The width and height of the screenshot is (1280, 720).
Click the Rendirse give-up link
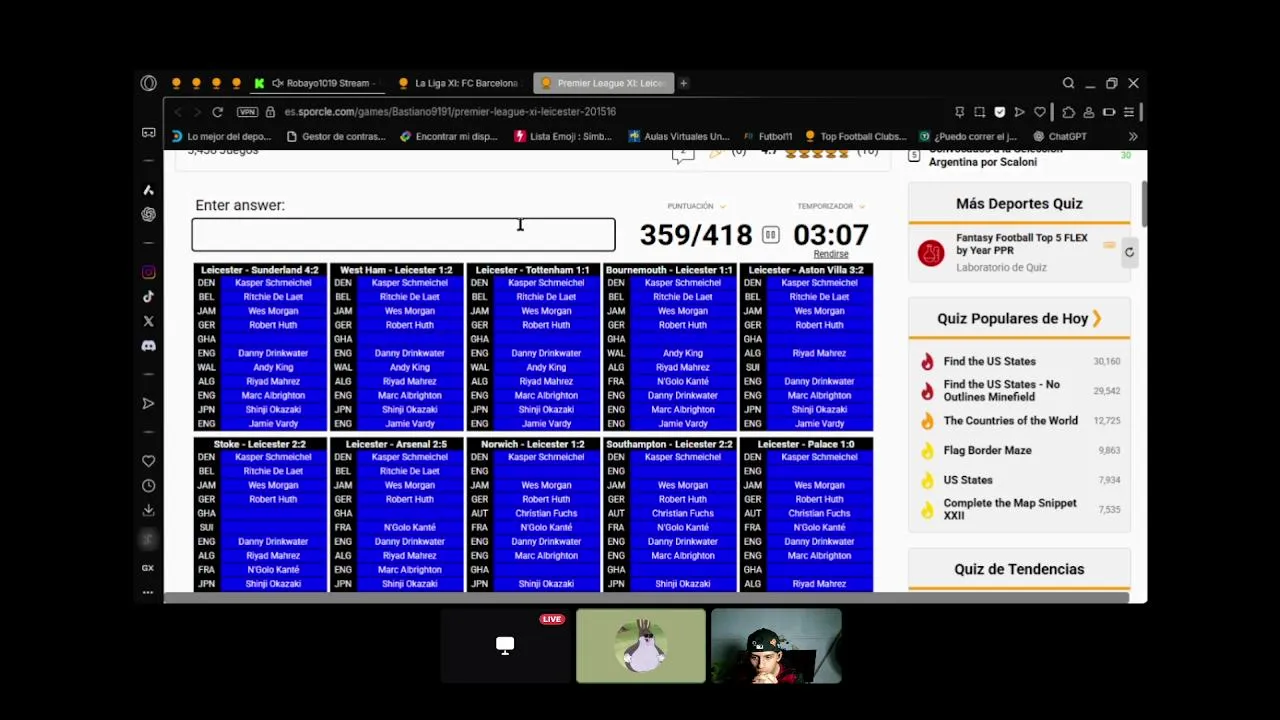[831, 254]
